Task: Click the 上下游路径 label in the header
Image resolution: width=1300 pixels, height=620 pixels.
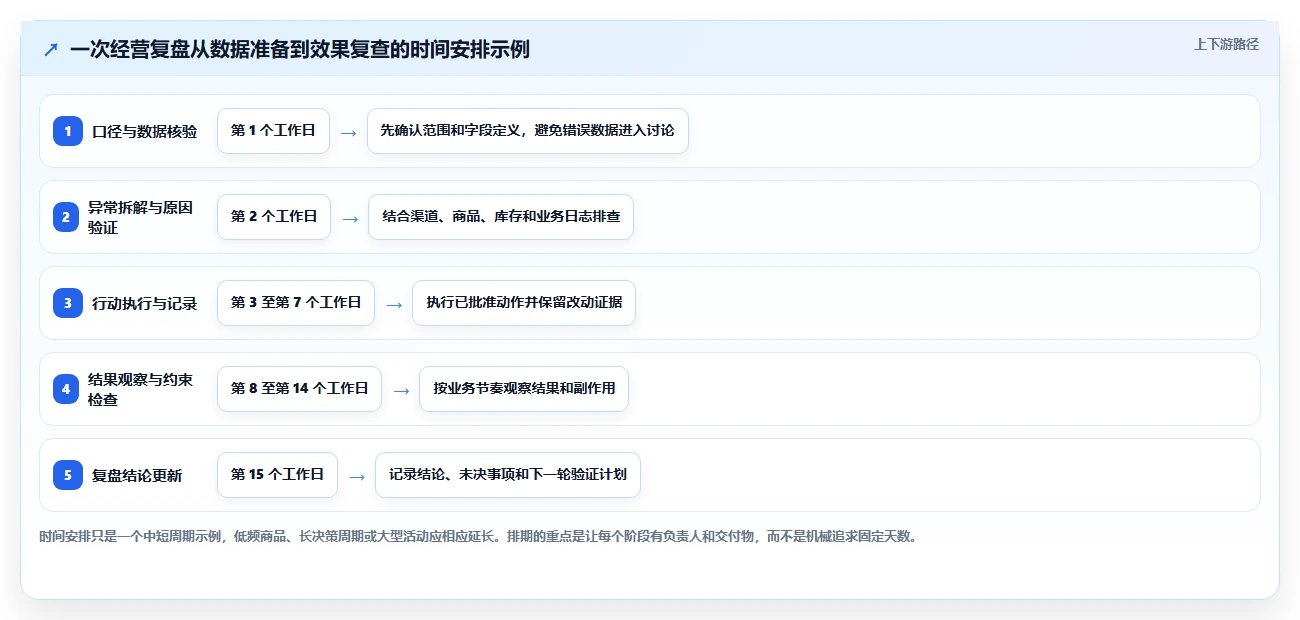Action: coord(1226,44)
